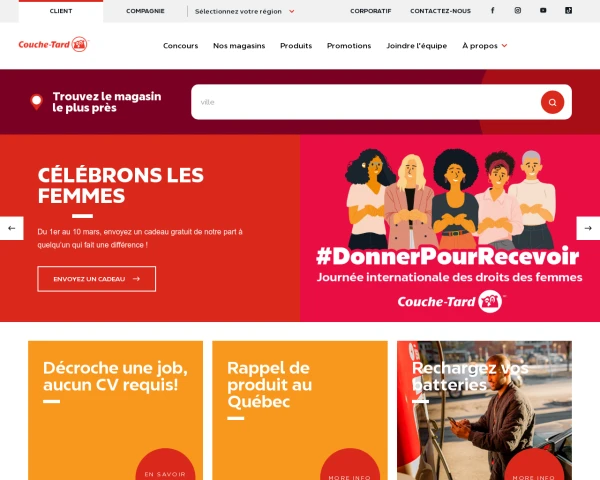
Task: Open the Facebook page icon
Action: click(492, 10)
